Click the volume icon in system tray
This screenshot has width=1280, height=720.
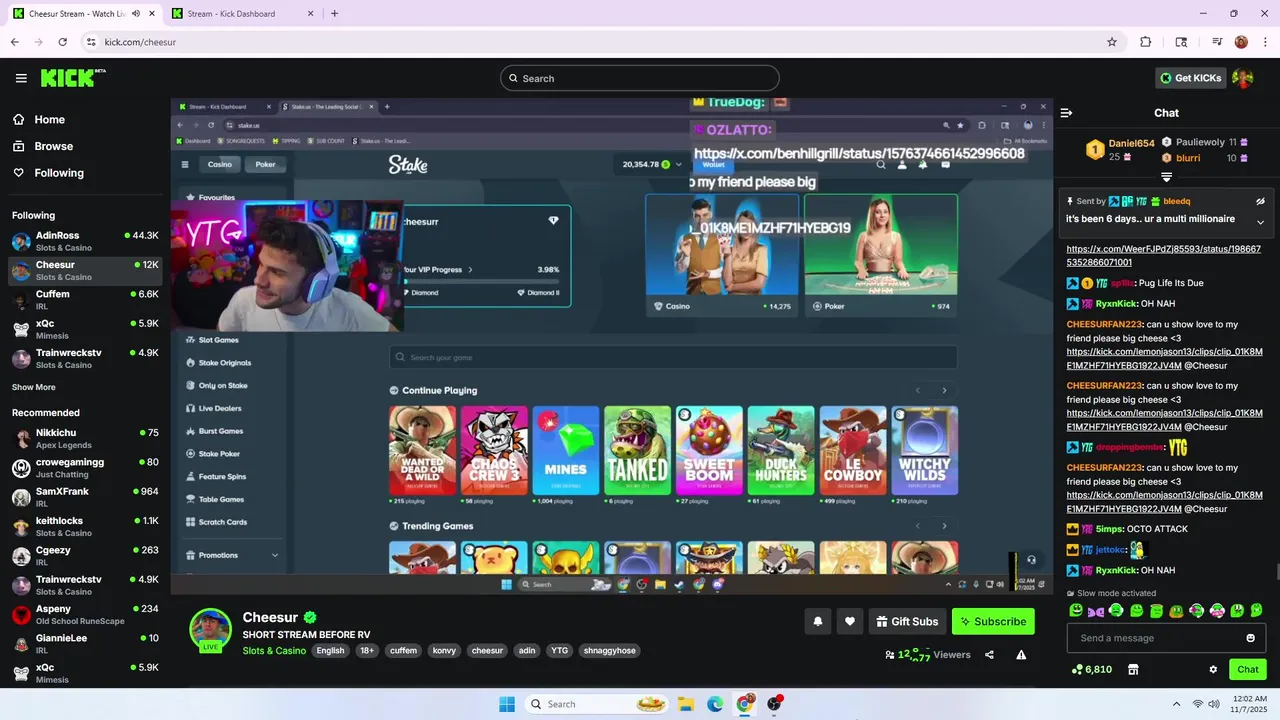1214,704
